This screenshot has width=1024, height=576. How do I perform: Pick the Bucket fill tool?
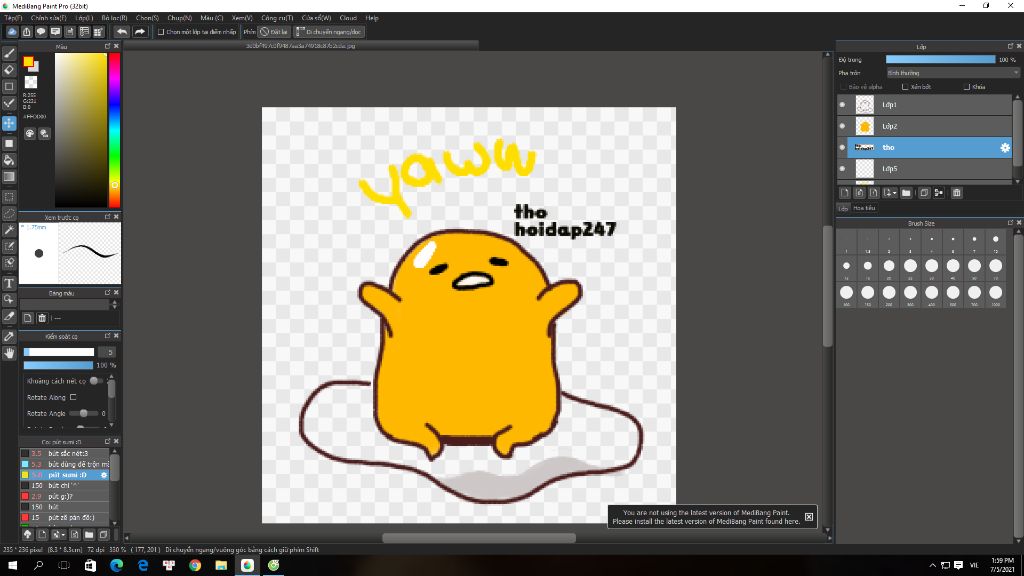click(9, 160)
